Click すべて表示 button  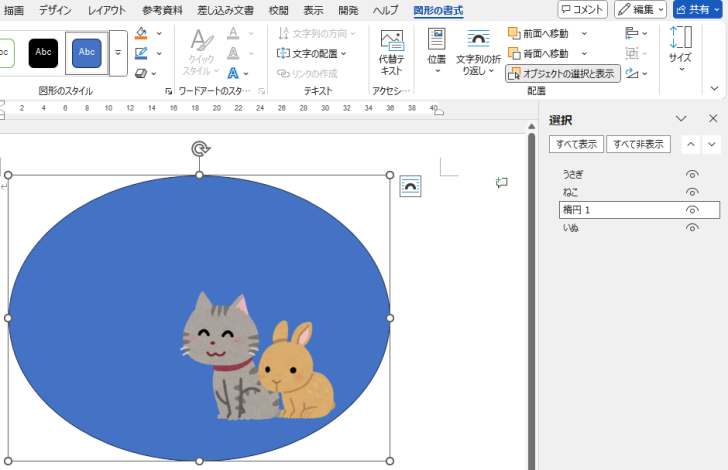[576, 144]
